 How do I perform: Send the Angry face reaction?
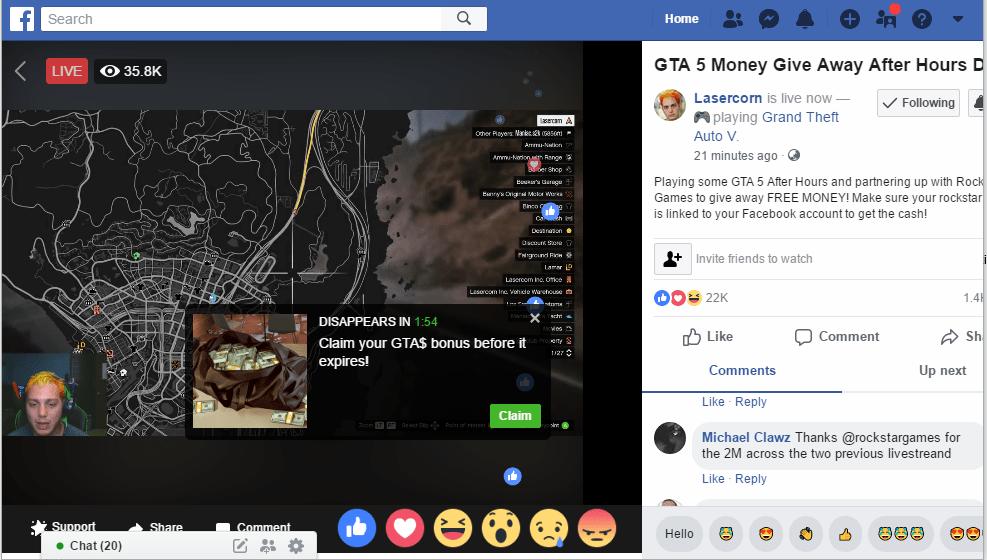tap(598, 526)
